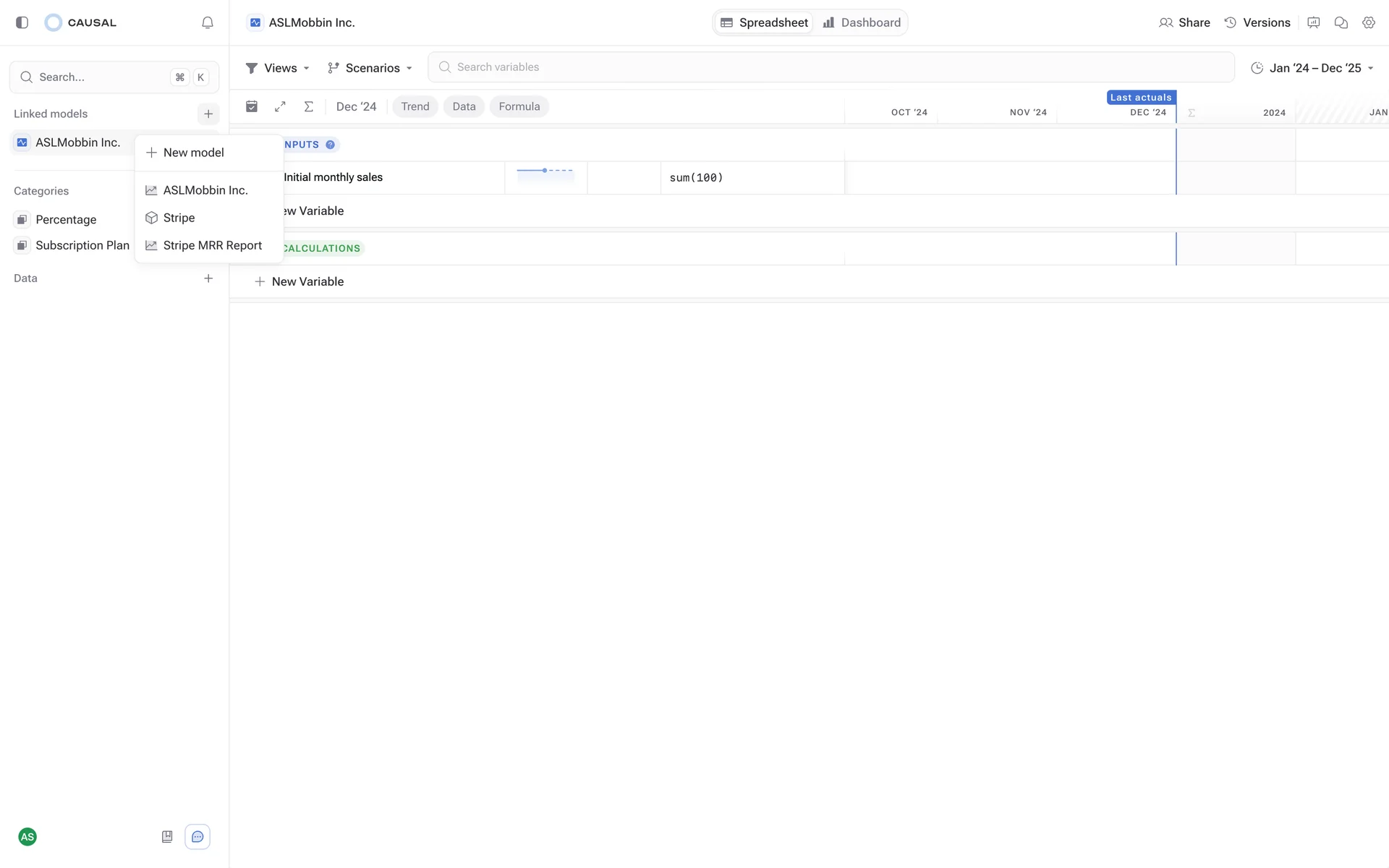
Task: Click the sigma aggregation icon
Action: 308,106
